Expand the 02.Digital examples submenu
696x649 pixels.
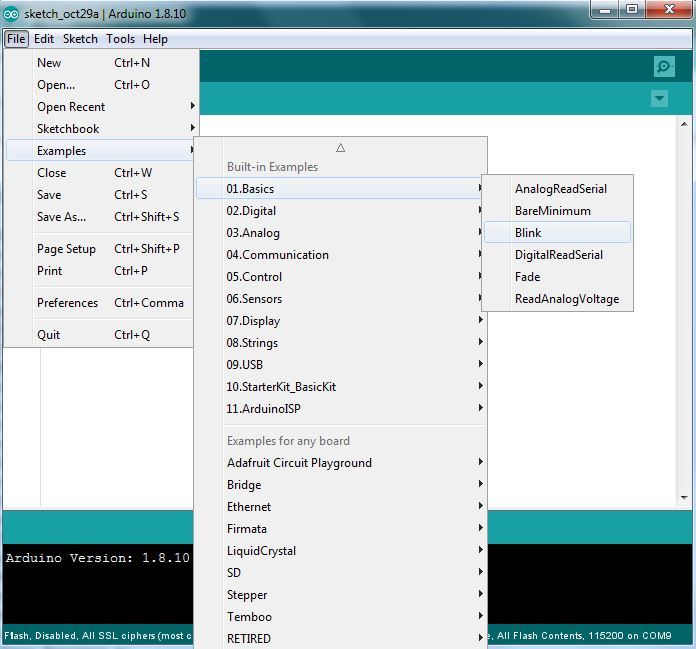(340, 211)
